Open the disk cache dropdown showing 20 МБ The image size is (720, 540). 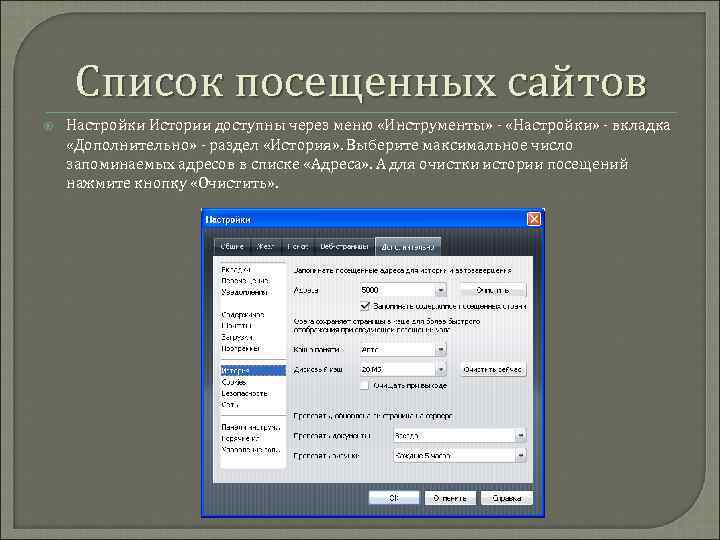[x=403, y=369]
